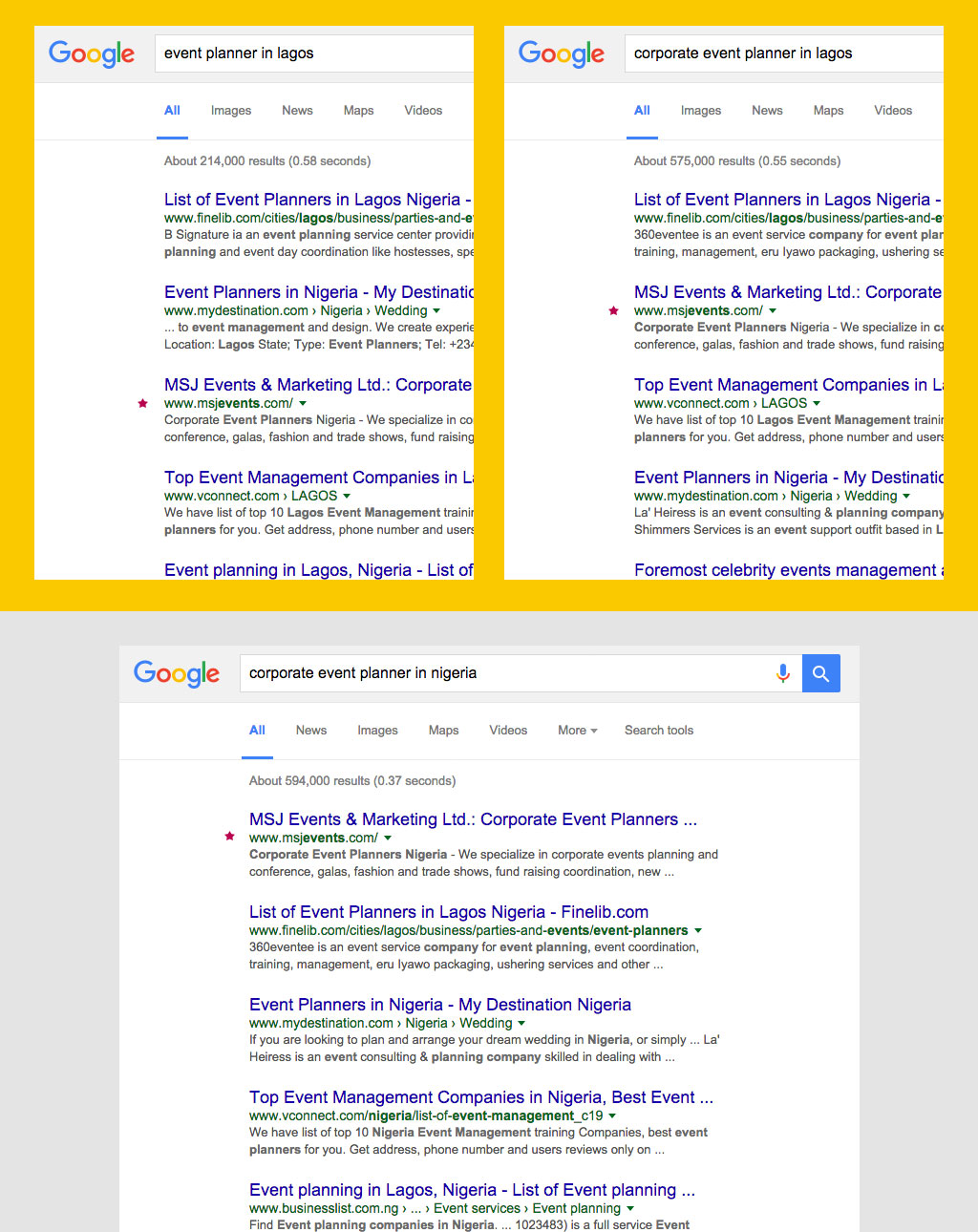Open Images tab in 'corporate event planner in lagos' panel
Screen dimensions: 978x1232
pyautogui.click(x=701, y=111)
